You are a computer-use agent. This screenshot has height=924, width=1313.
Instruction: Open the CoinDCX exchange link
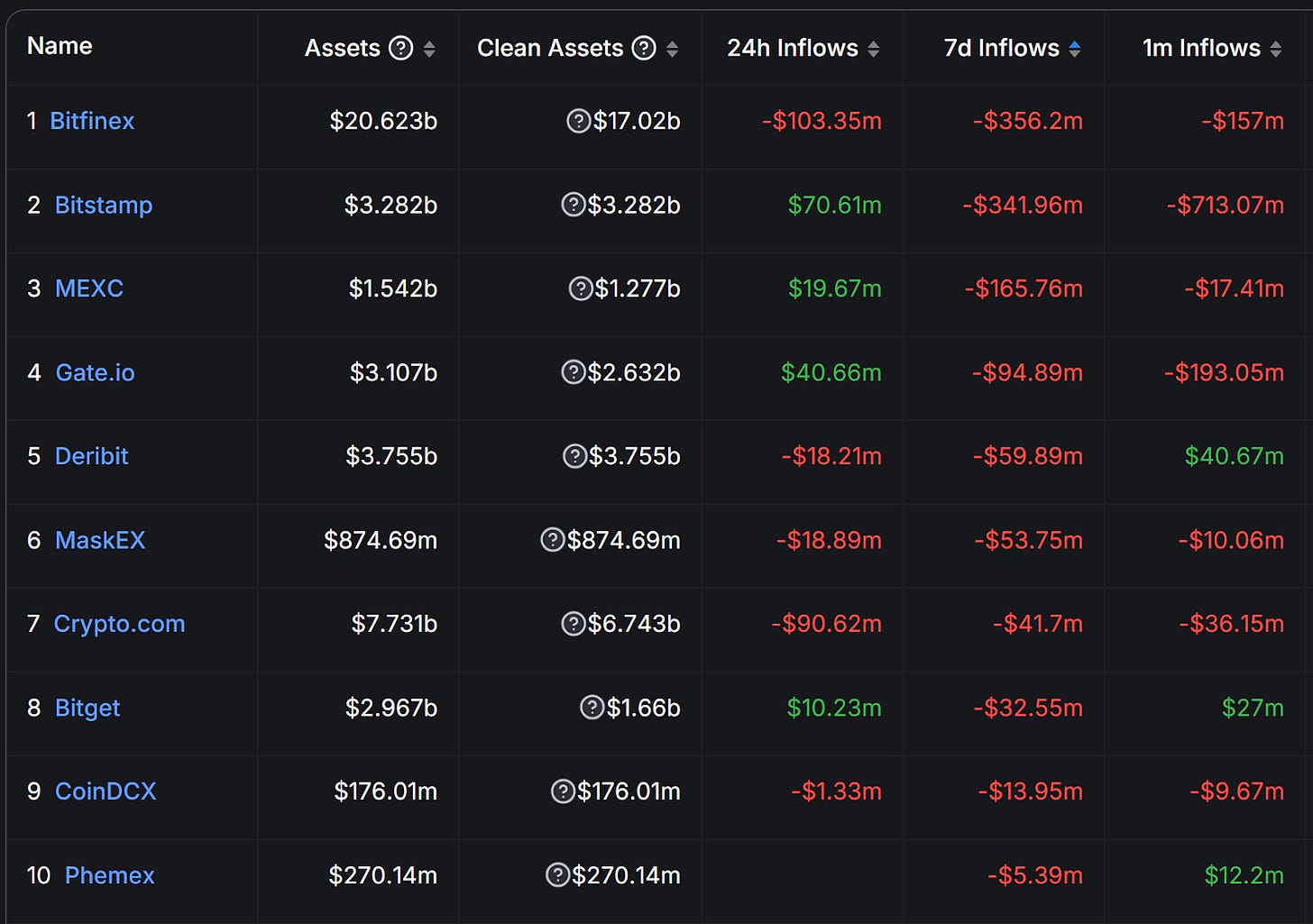pyautogui.click(x=106, y=791)
